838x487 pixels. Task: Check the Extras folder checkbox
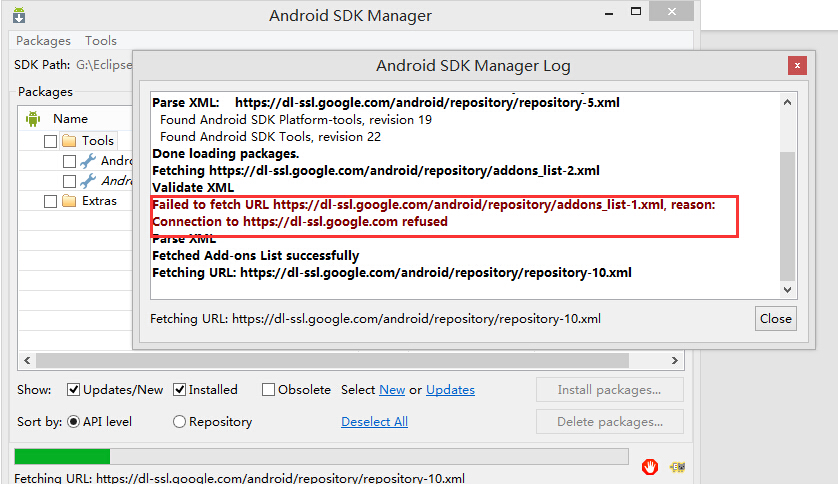point(50,201)
